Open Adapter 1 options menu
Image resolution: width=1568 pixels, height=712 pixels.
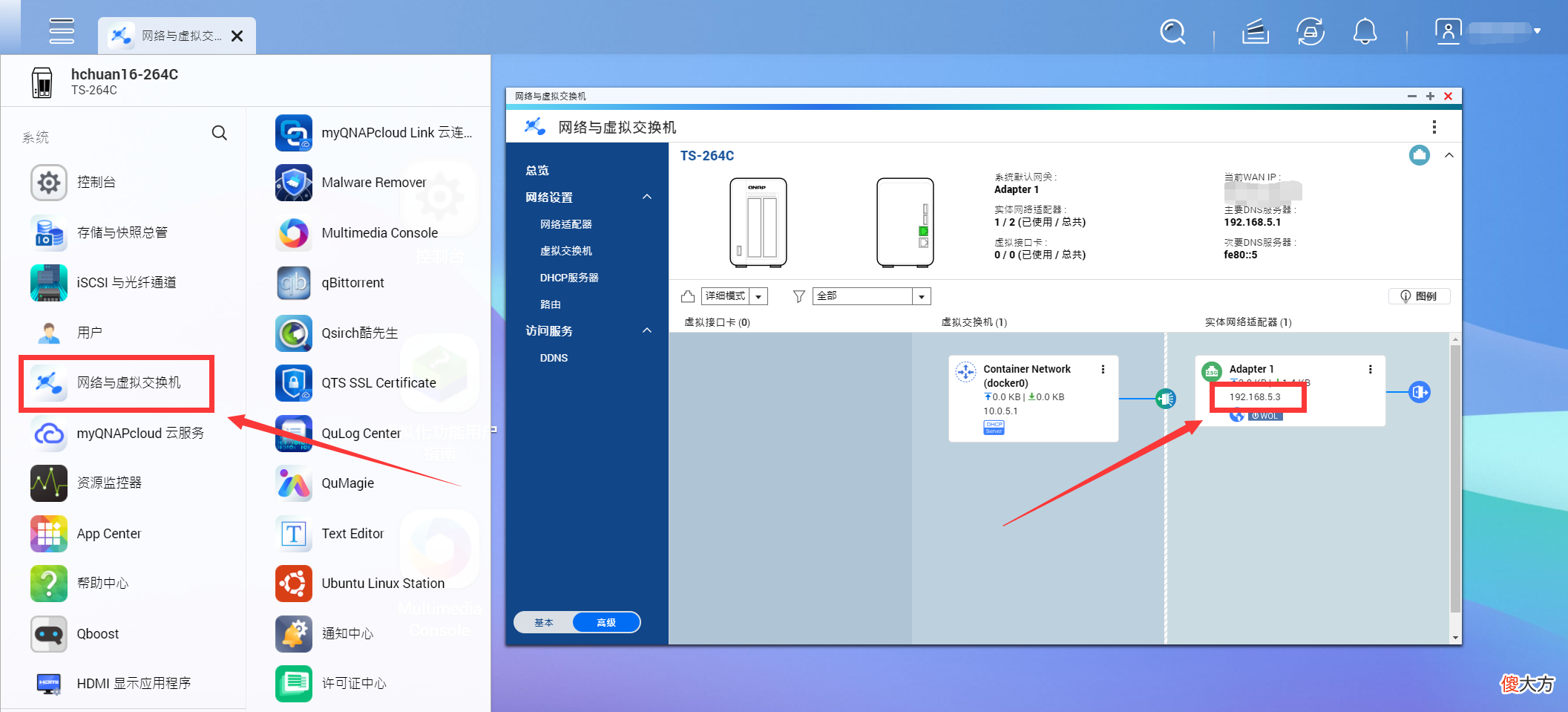pos(1370,369)
